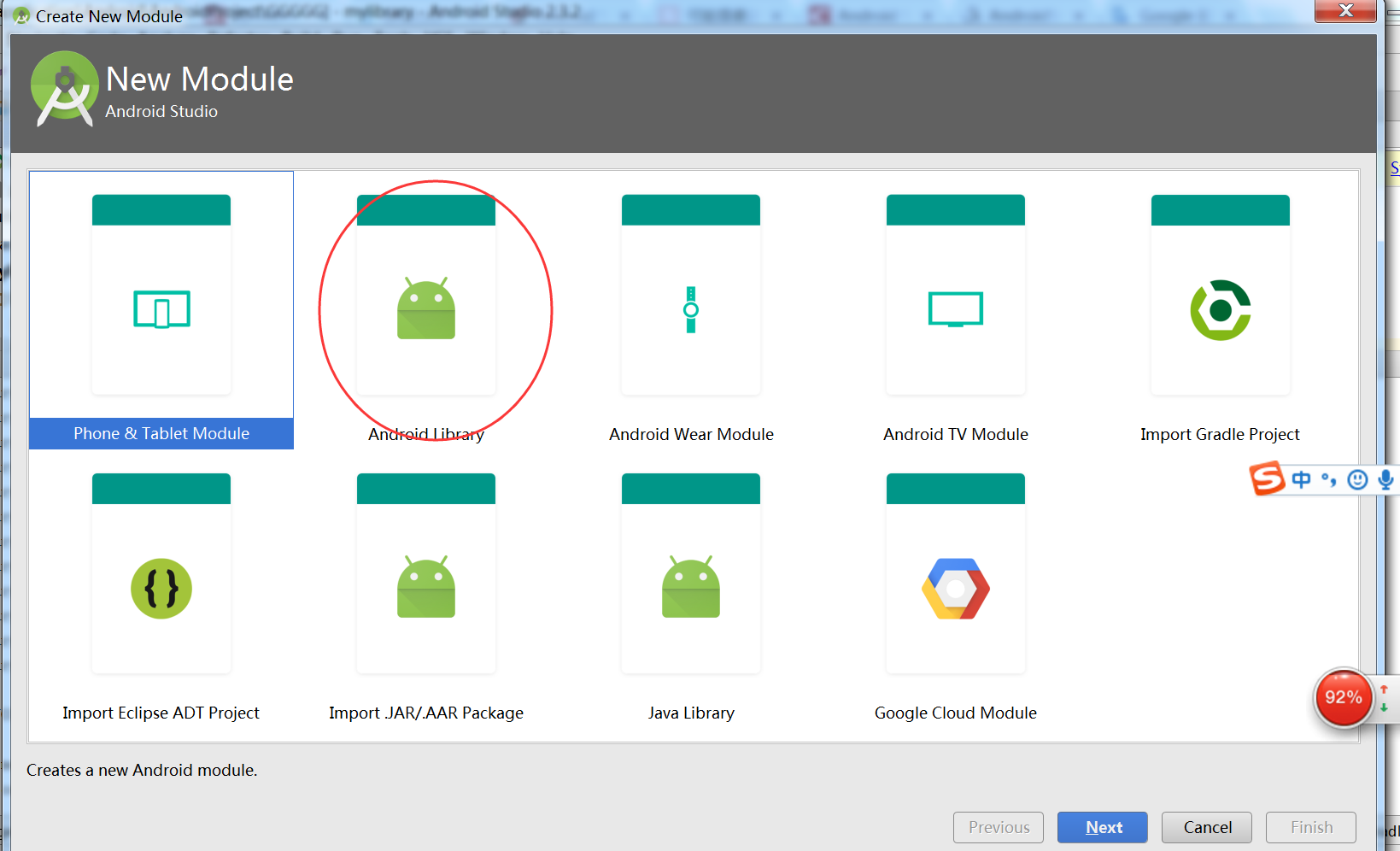Select the Import .JAR/.AAR Package icon
The height and width of the screenshot is (851, 1400).
(x=425, y=588)
